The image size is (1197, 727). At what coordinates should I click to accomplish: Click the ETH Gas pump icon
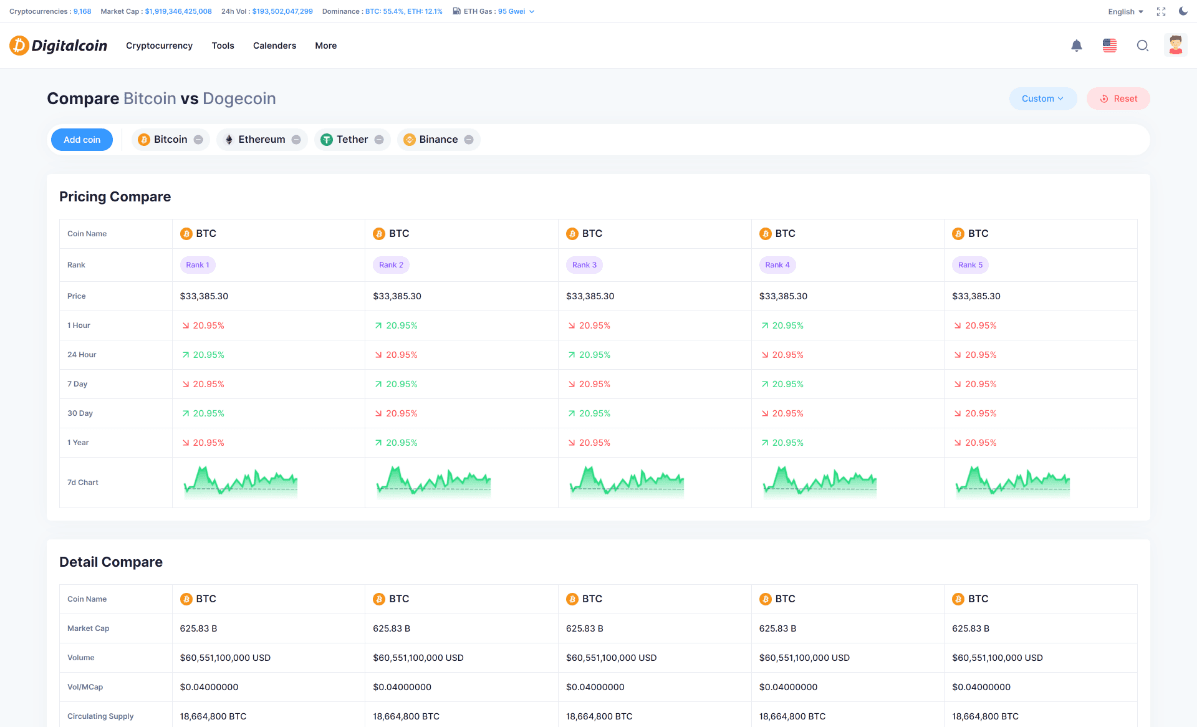[457, 11]
